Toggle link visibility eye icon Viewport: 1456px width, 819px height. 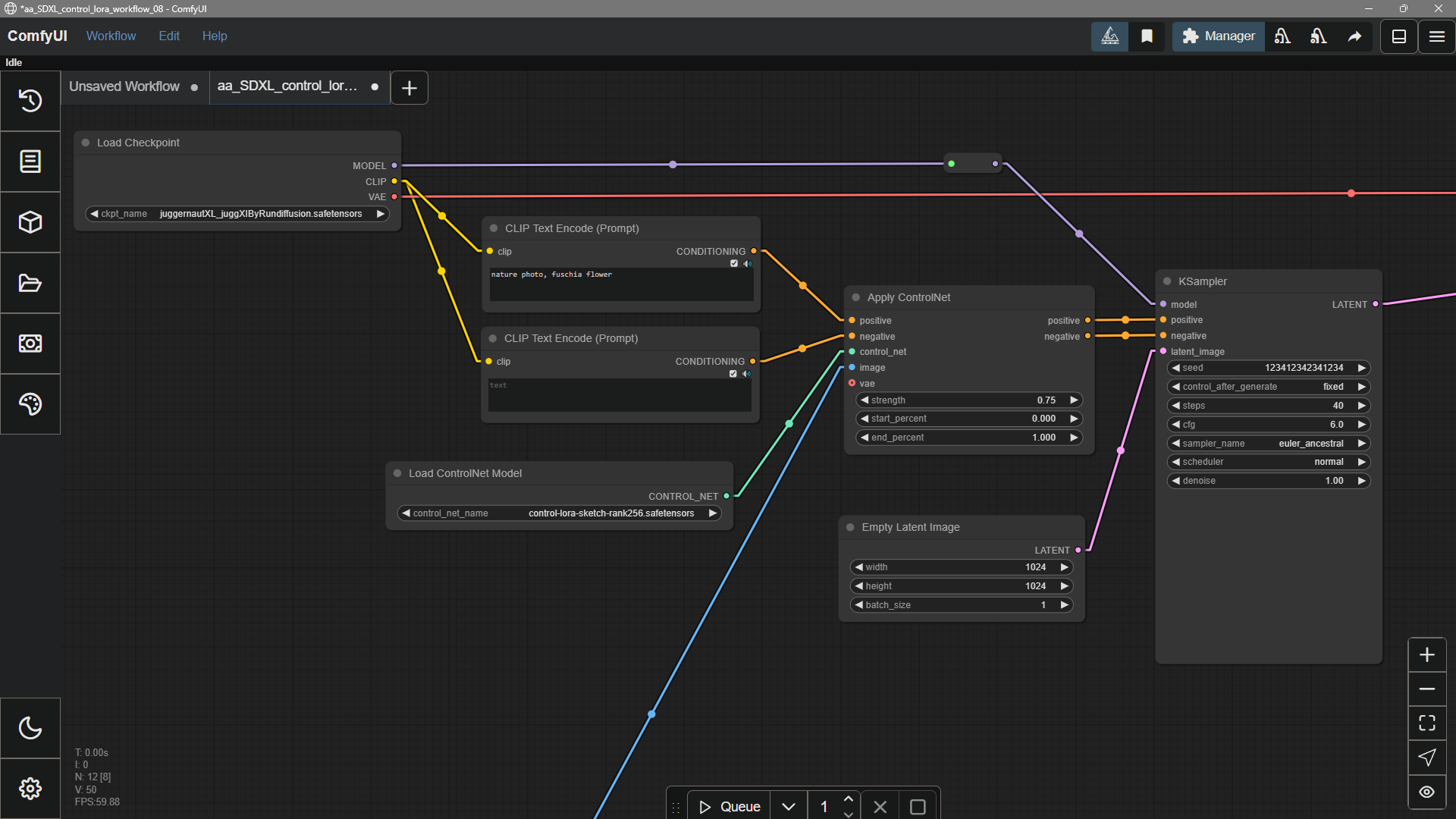pyautogui.click(x=1426, y=792)
